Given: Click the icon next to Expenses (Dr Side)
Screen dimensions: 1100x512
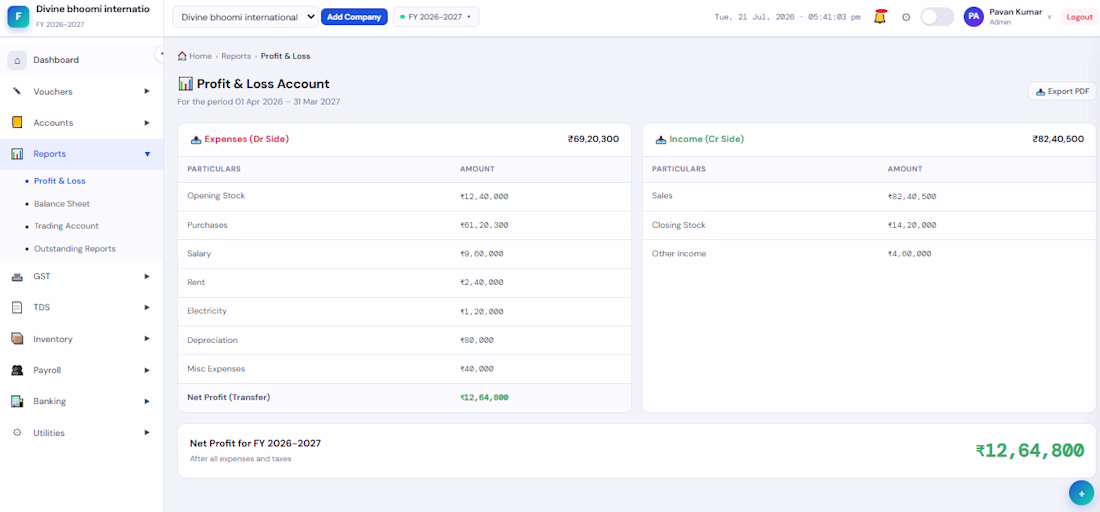Looking at the screenshot, I should pyautogui.click(x=196, y=140).
